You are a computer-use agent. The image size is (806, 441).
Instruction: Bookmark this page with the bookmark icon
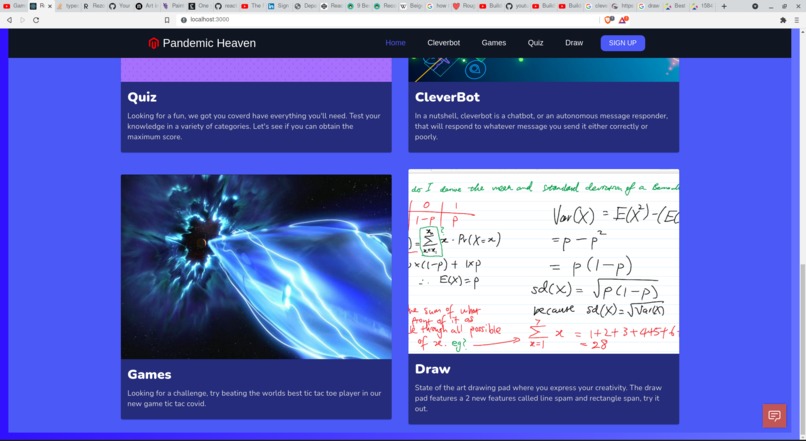pyautogui.click(x=167, y=20)
